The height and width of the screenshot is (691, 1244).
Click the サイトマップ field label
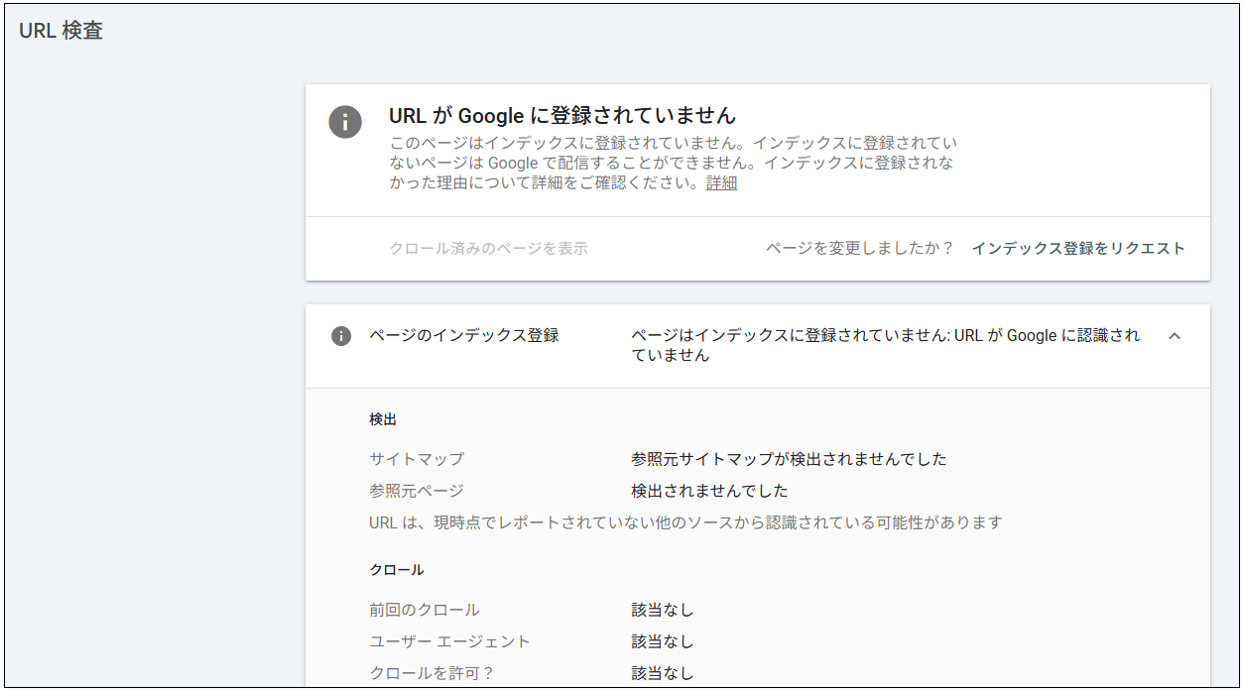(x=416, y=459)
